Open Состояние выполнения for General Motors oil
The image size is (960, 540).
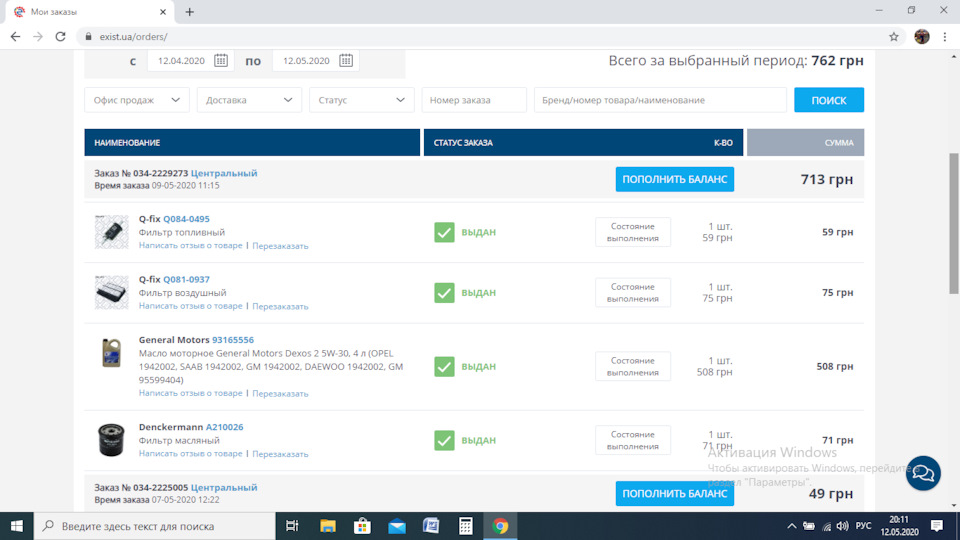(632, 366)
